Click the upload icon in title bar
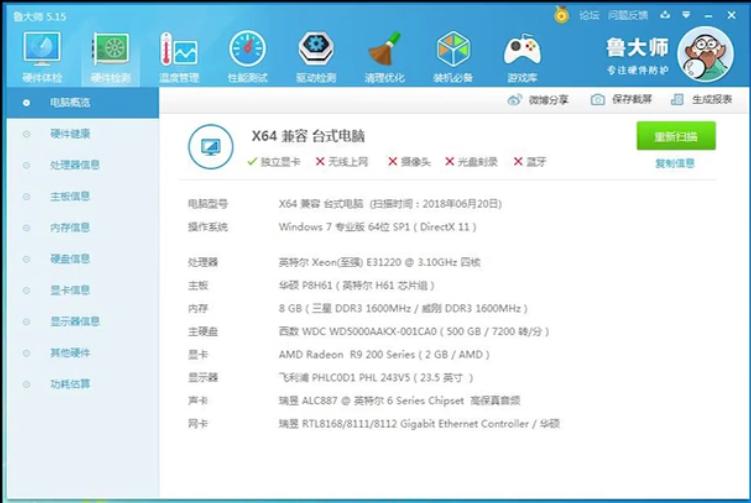The image size is (751, 503). coord(665,15)
